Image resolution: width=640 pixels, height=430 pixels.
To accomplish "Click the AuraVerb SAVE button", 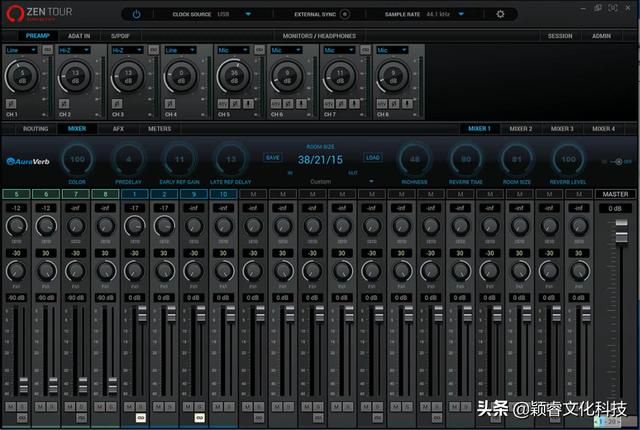I will click(x=273, y=157).
